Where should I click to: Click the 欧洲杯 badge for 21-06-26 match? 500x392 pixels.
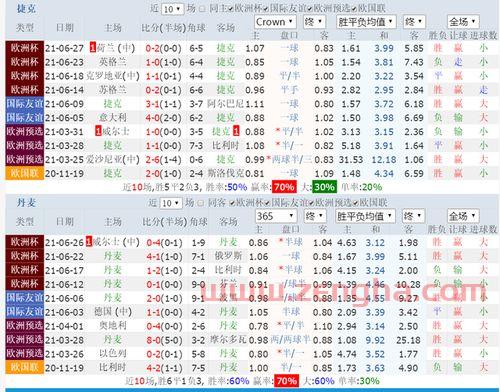click(x=25, y=242)
